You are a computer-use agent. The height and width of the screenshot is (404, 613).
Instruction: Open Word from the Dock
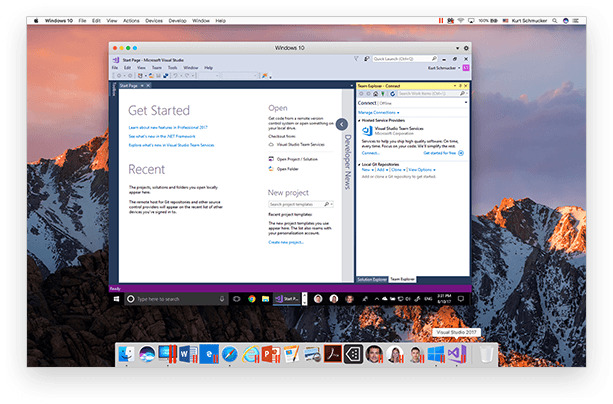[x=188, y=354]
